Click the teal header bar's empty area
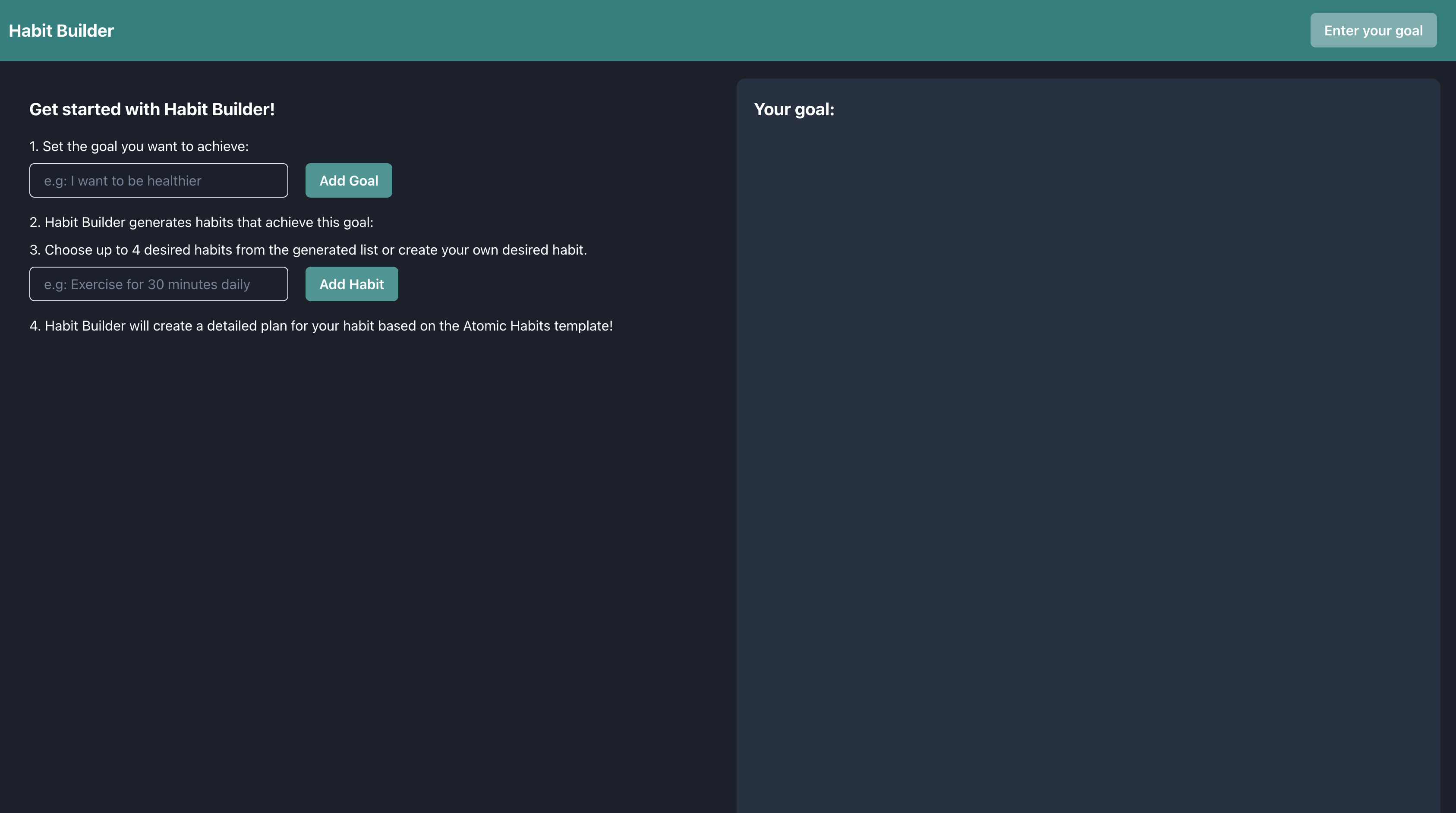 pos(678,31)
